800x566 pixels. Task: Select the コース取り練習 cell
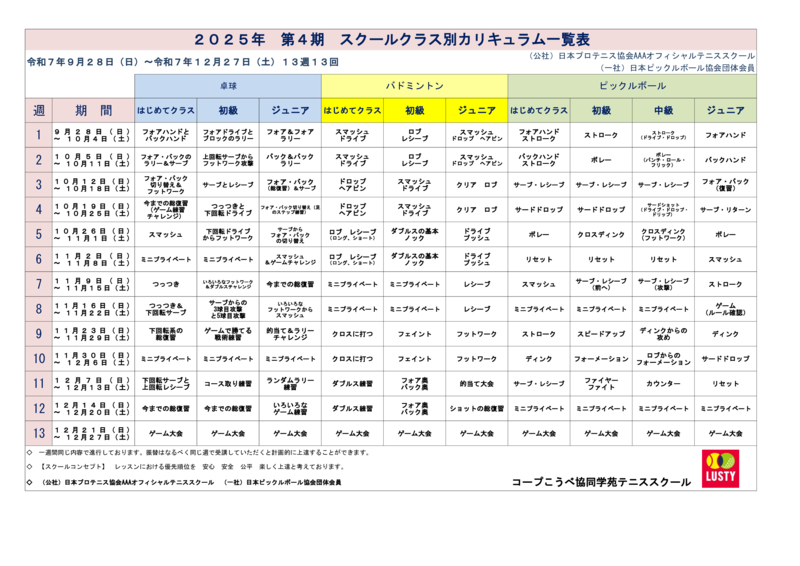pyautogui.click(x=227, y=383)
